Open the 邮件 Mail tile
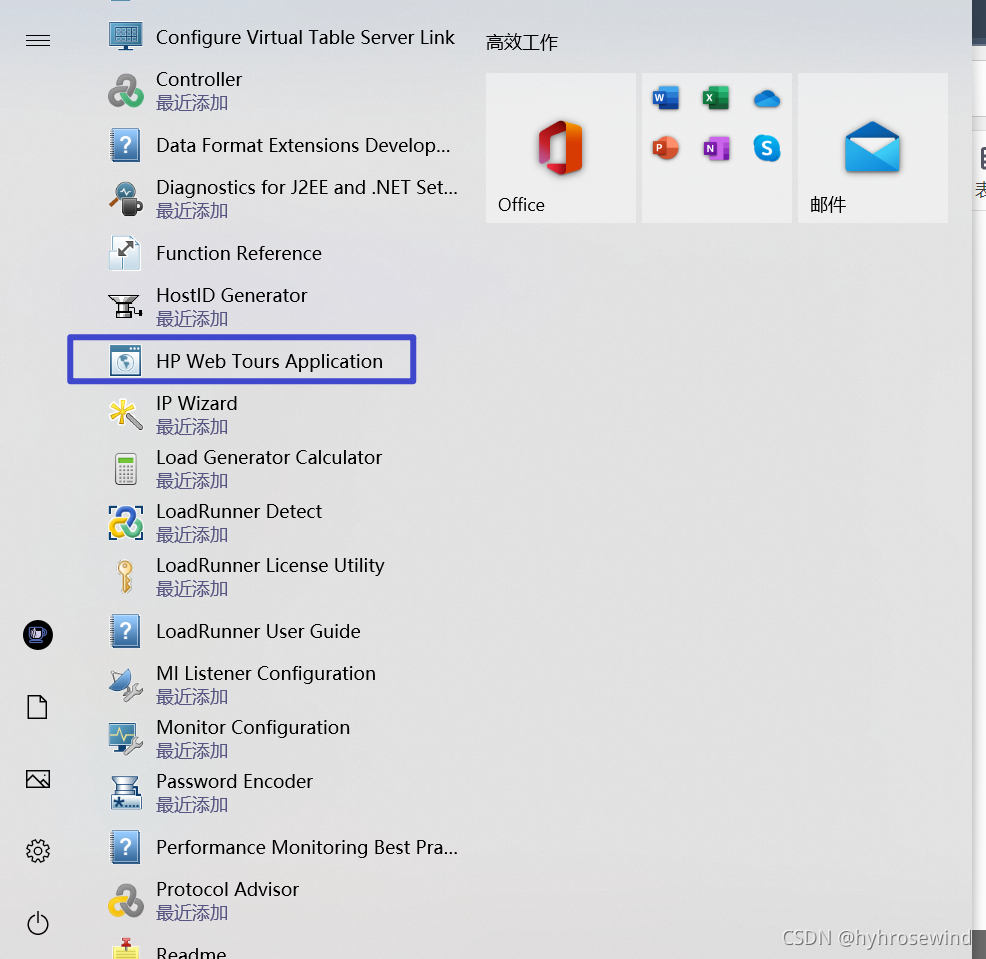 pos(873,148)
